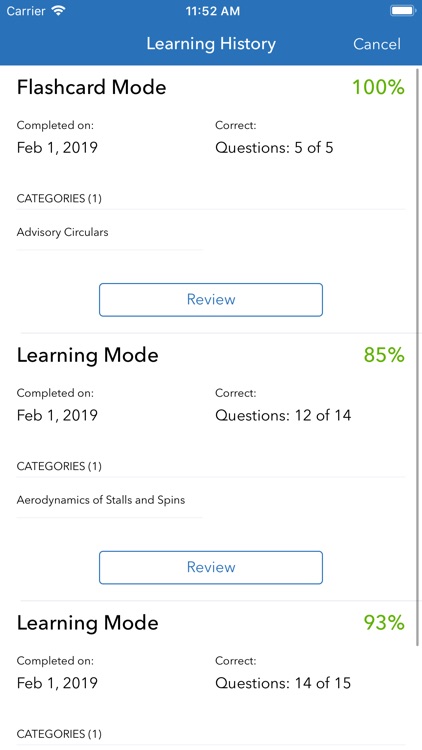Tap the battery icon in status bar
The height and width of the screenshot is (750, 422).
click(403, 11)
